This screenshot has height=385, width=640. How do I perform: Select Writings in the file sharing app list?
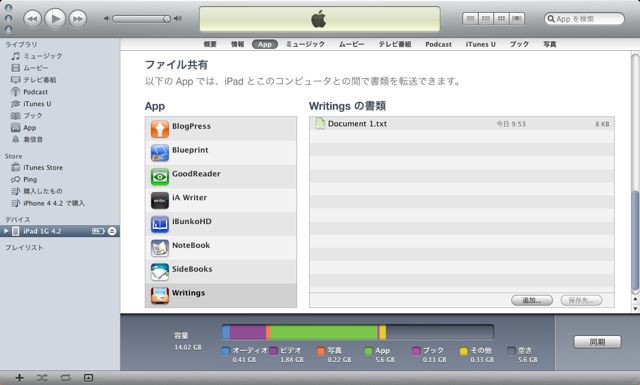click(221, 295)
